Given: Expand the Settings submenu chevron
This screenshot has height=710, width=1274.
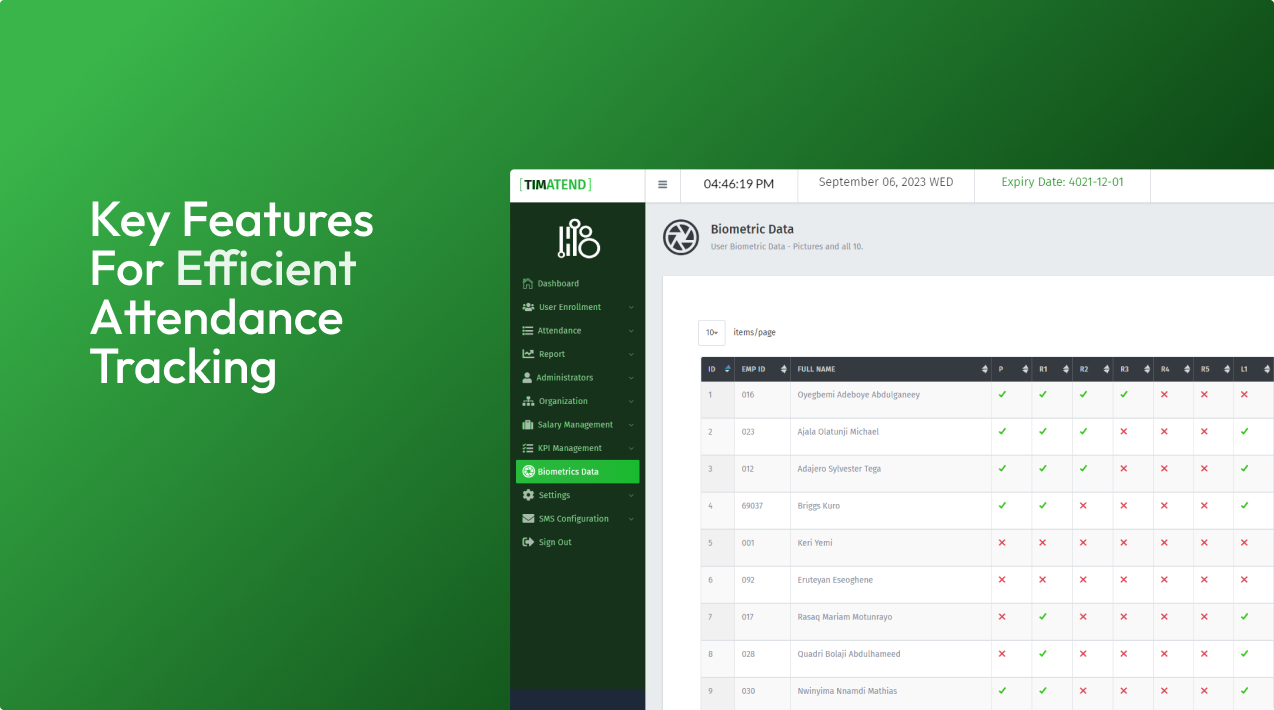Looking at the screenshot, I should 631,495.
